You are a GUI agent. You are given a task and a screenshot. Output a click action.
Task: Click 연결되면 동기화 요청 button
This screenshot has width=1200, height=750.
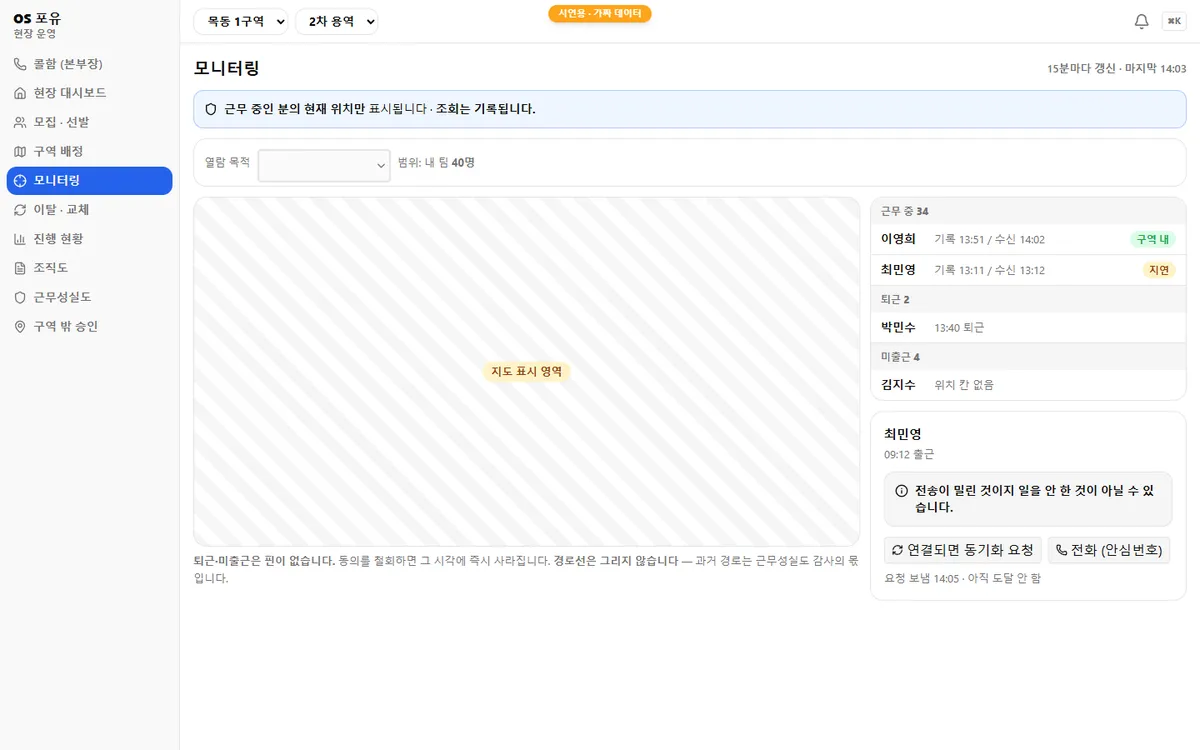[963, 550]
